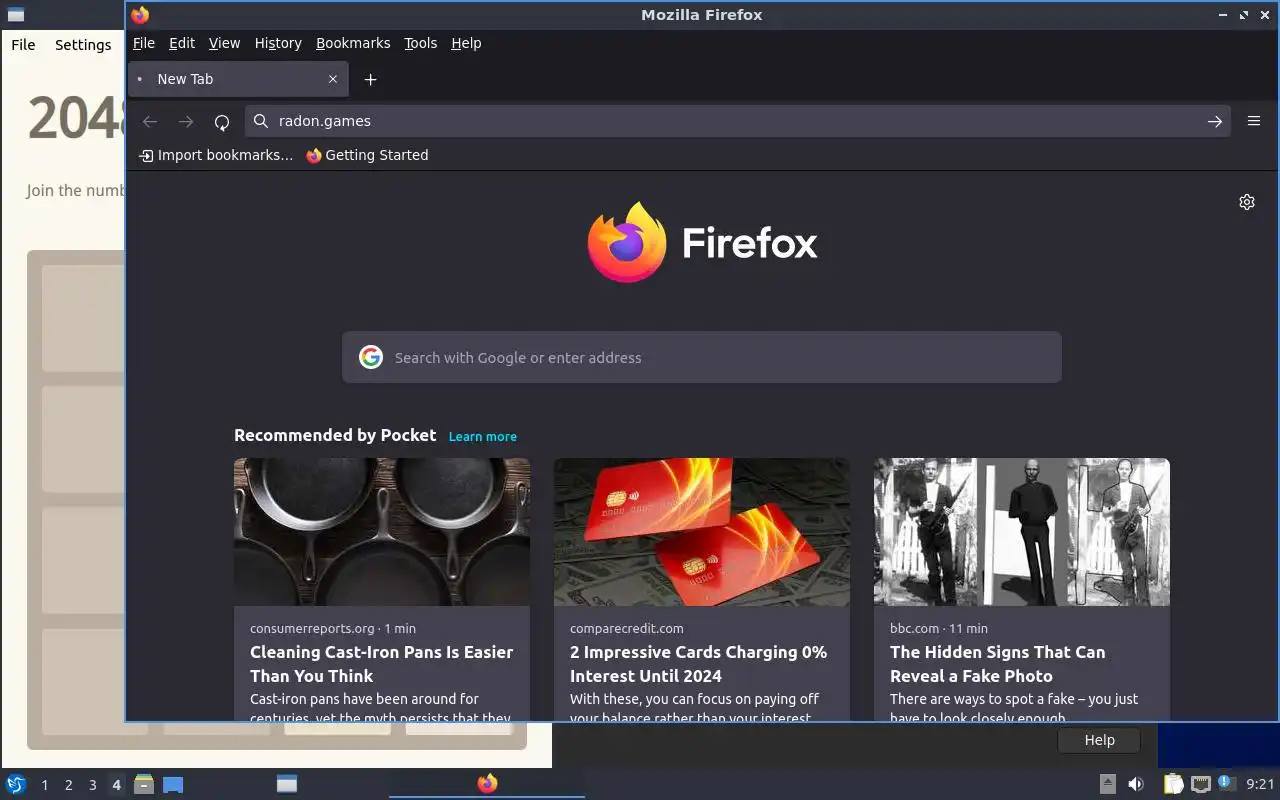The image size is (1280, 800).
Task: Switch to workspace 1
Action: [44, 785]
